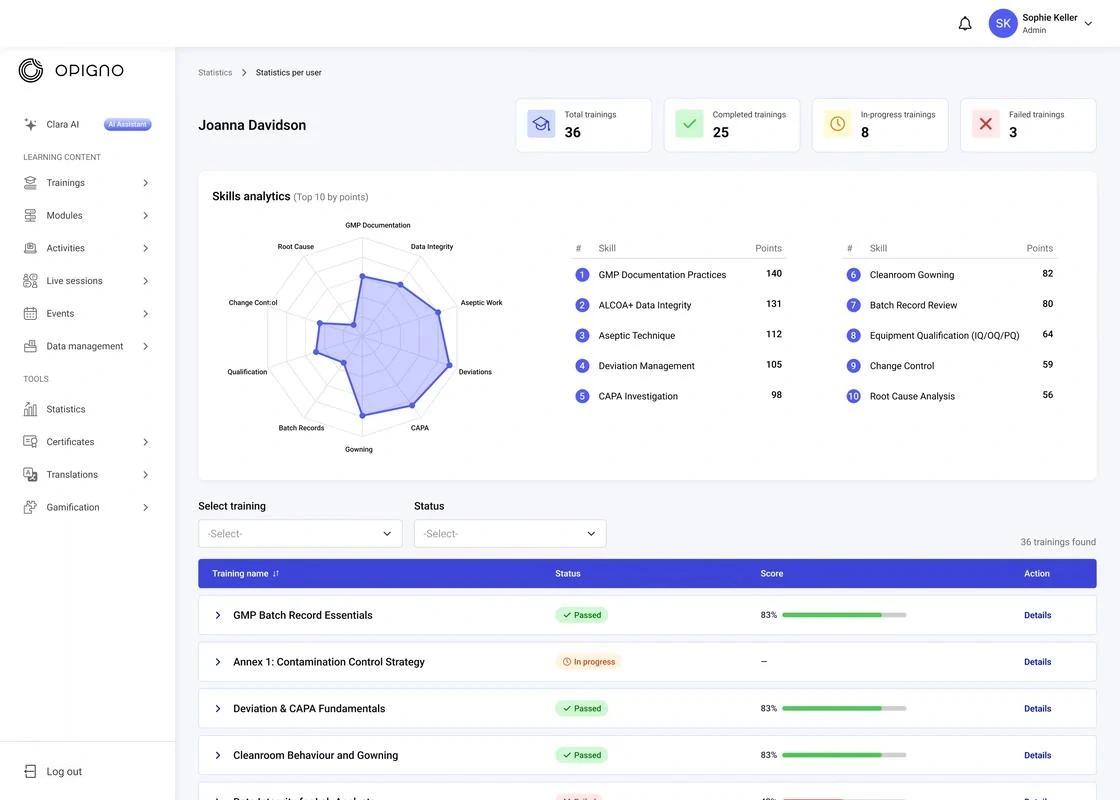Click the AI Assistant badge

pyautogui.click(x=127, y=124)
